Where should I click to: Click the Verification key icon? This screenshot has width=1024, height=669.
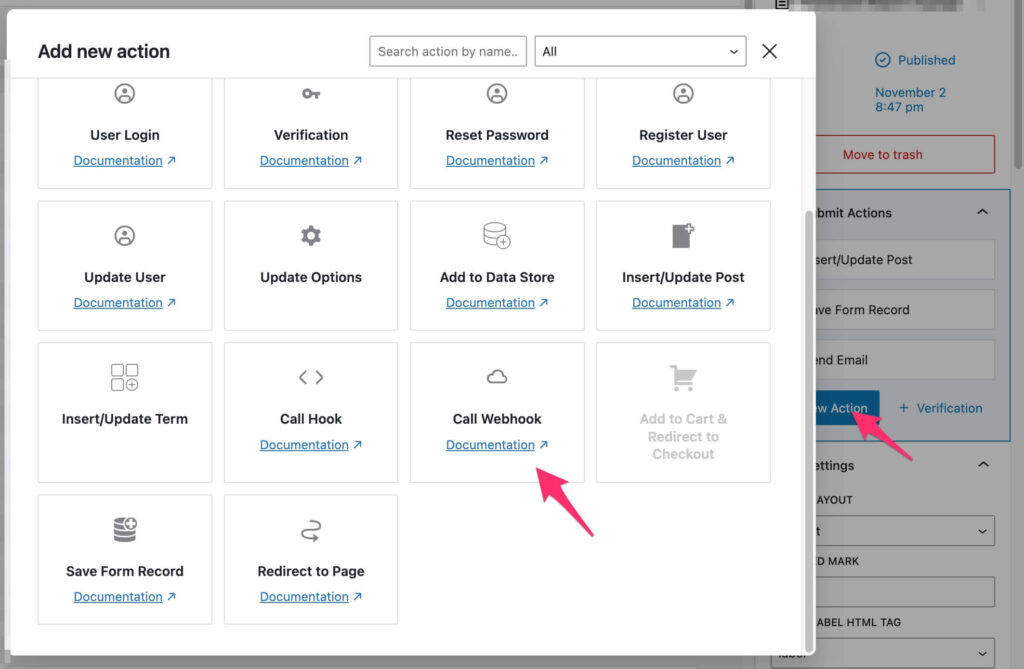tap(311, 94)
